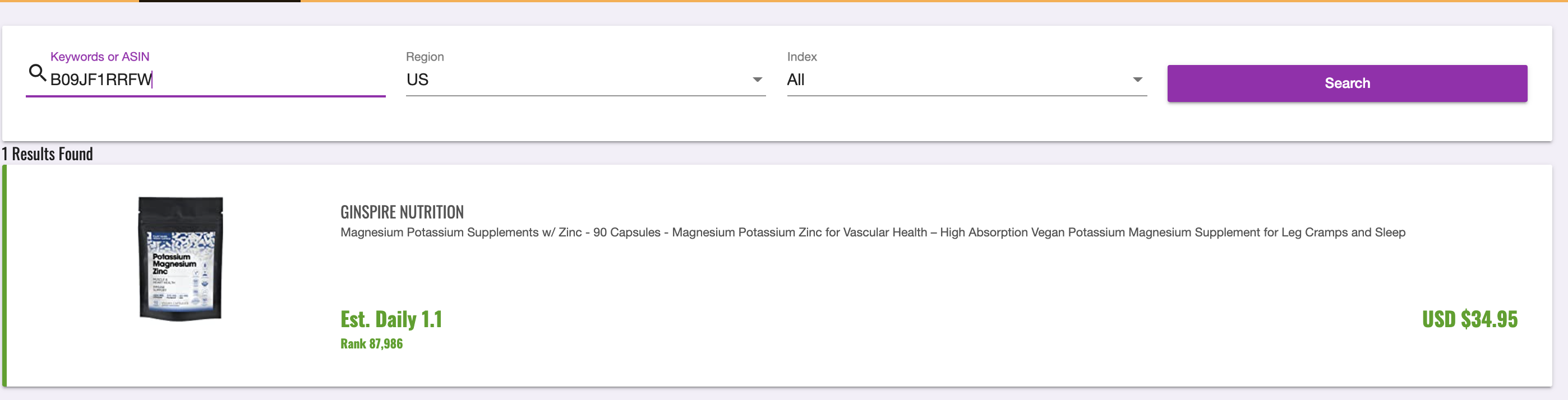Click the purple Search button
The height and width of the screenshot is (400, 1568).
coord(1347,83)
